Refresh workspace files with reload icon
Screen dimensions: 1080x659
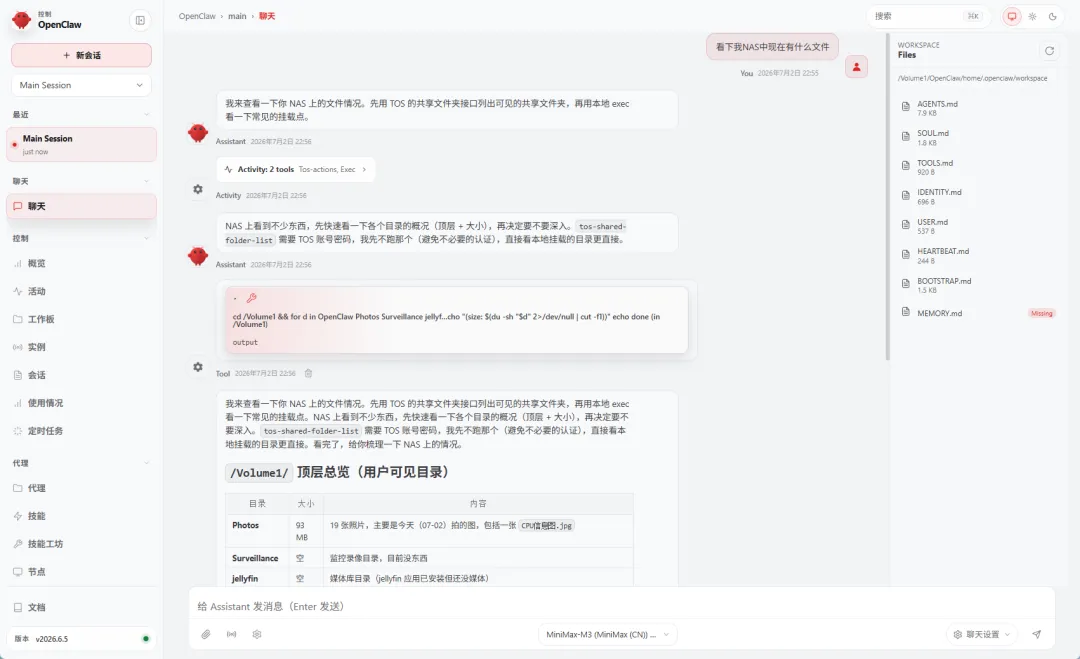[x=1049, y=50]
